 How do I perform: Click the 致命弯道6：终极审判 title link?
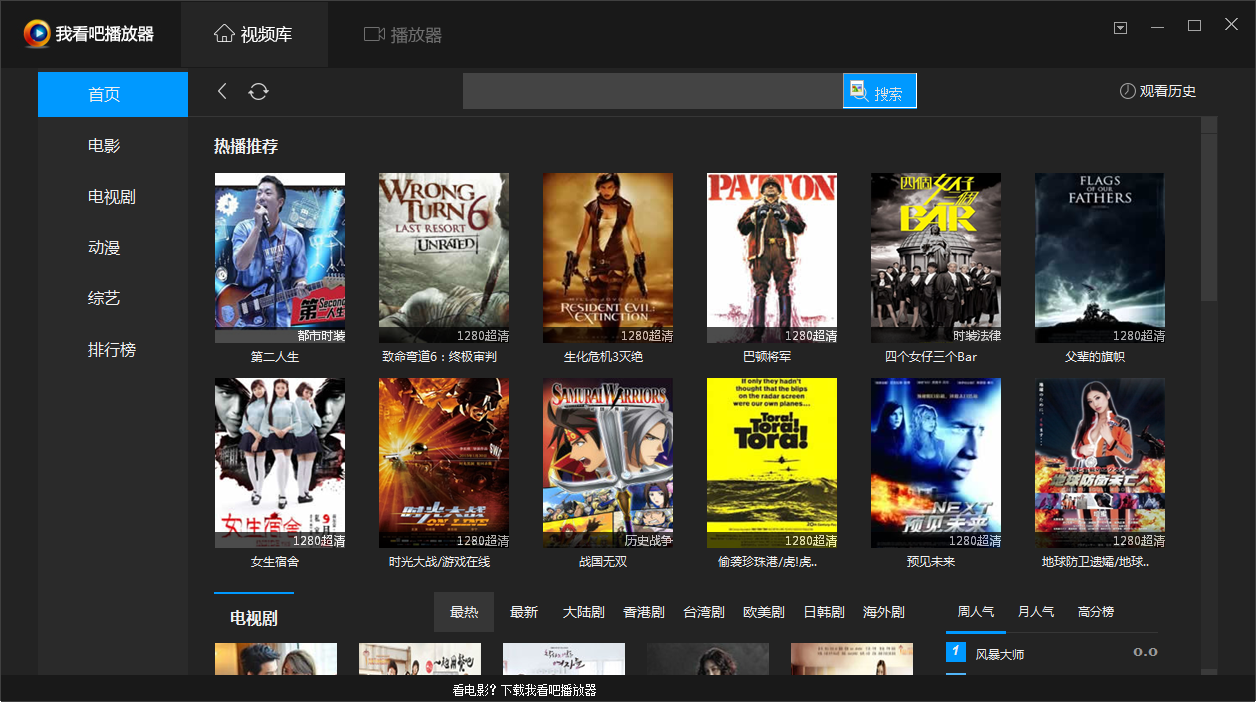pos(439,357)
